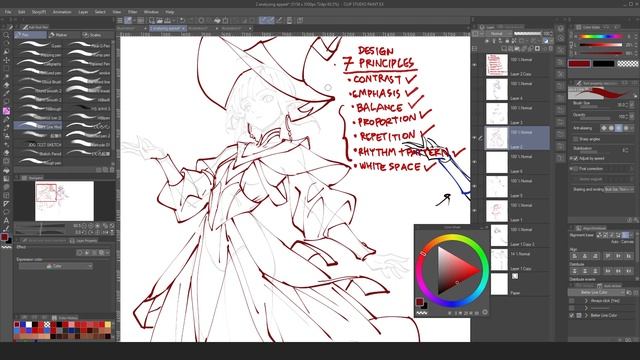Open the File menu
The image size is (640, 360).
tap(7, 12)
